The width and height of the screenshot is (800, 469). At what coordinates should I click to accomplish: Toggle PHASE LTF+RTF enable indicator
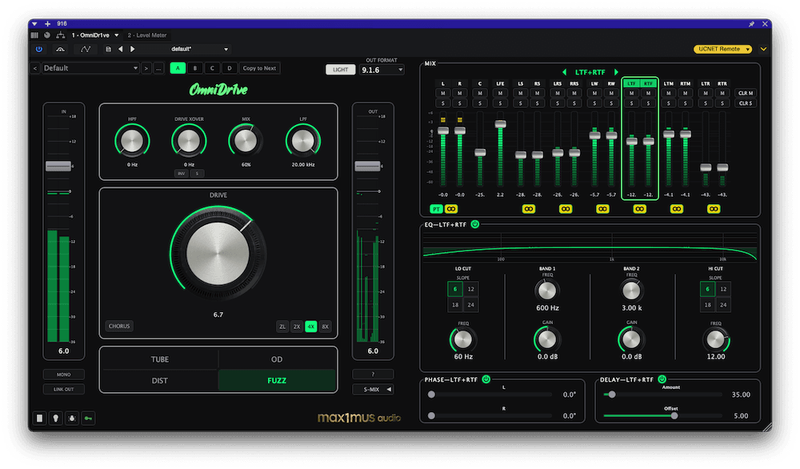(x=486, y=379)
